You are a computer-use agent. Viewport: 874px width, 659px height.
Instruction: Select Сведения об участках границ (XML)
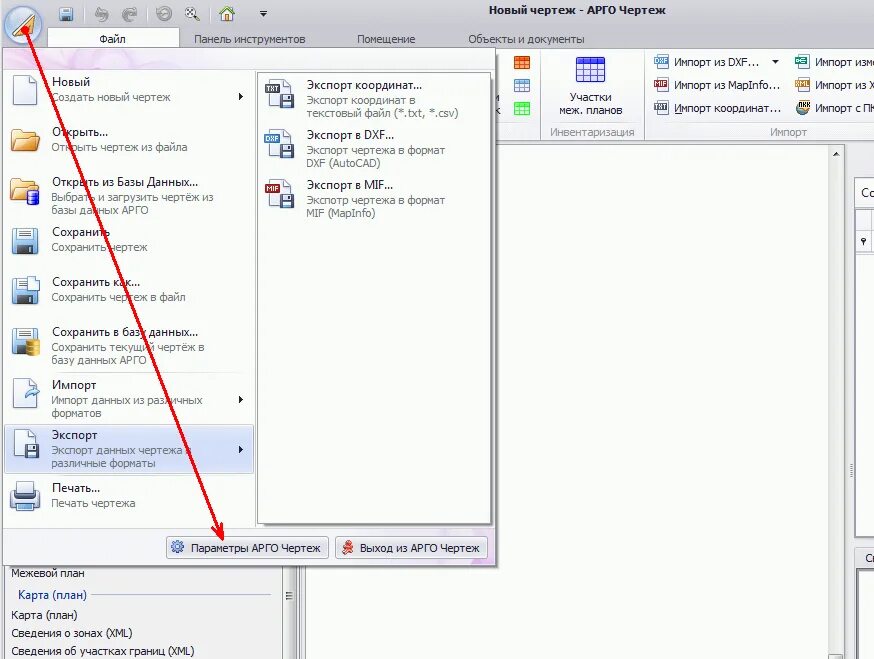(103, 651)
